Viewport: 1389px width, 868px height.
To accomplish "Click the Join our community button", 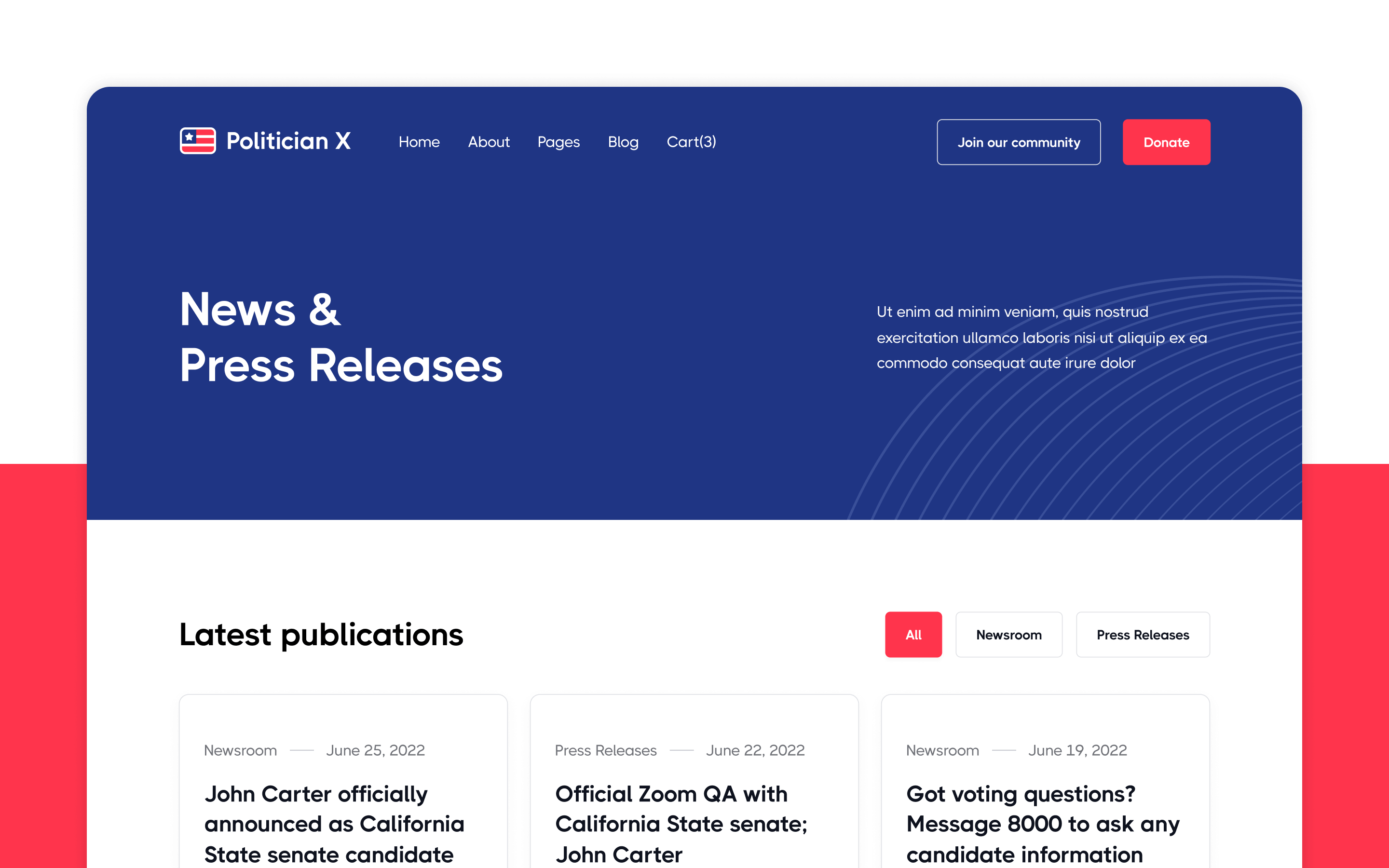I will [x=1018, y=142].
